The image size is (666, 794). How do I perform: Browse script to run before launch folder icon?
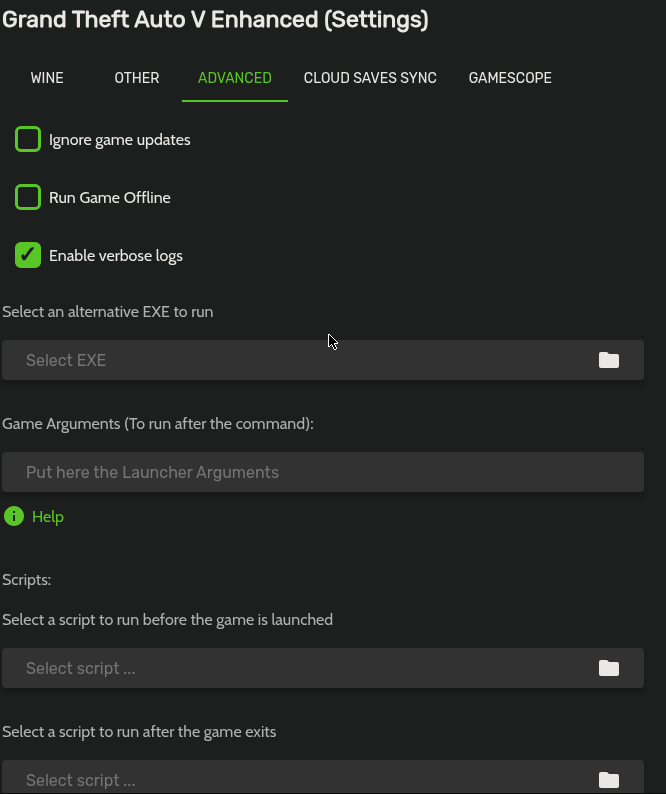[x=609, y=668]
